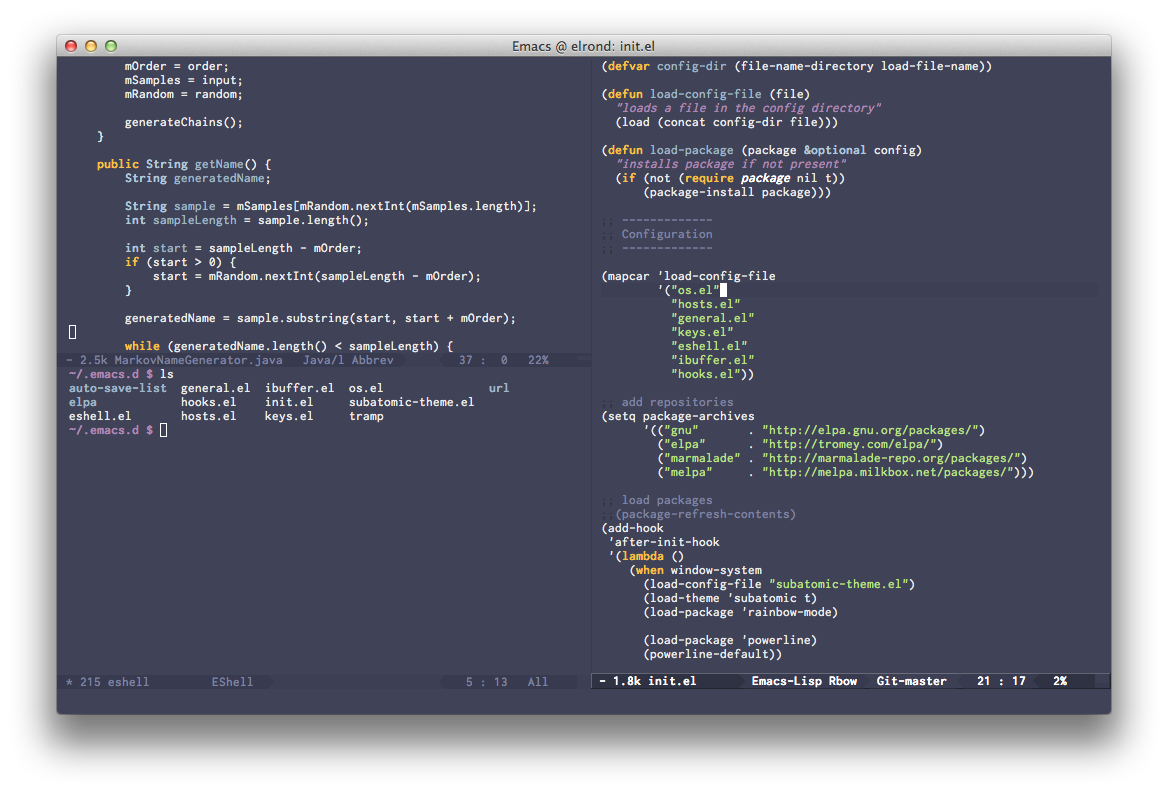Click (powerline-default) line
Screen dimensions: 1168x793
[x=713, y=655]
